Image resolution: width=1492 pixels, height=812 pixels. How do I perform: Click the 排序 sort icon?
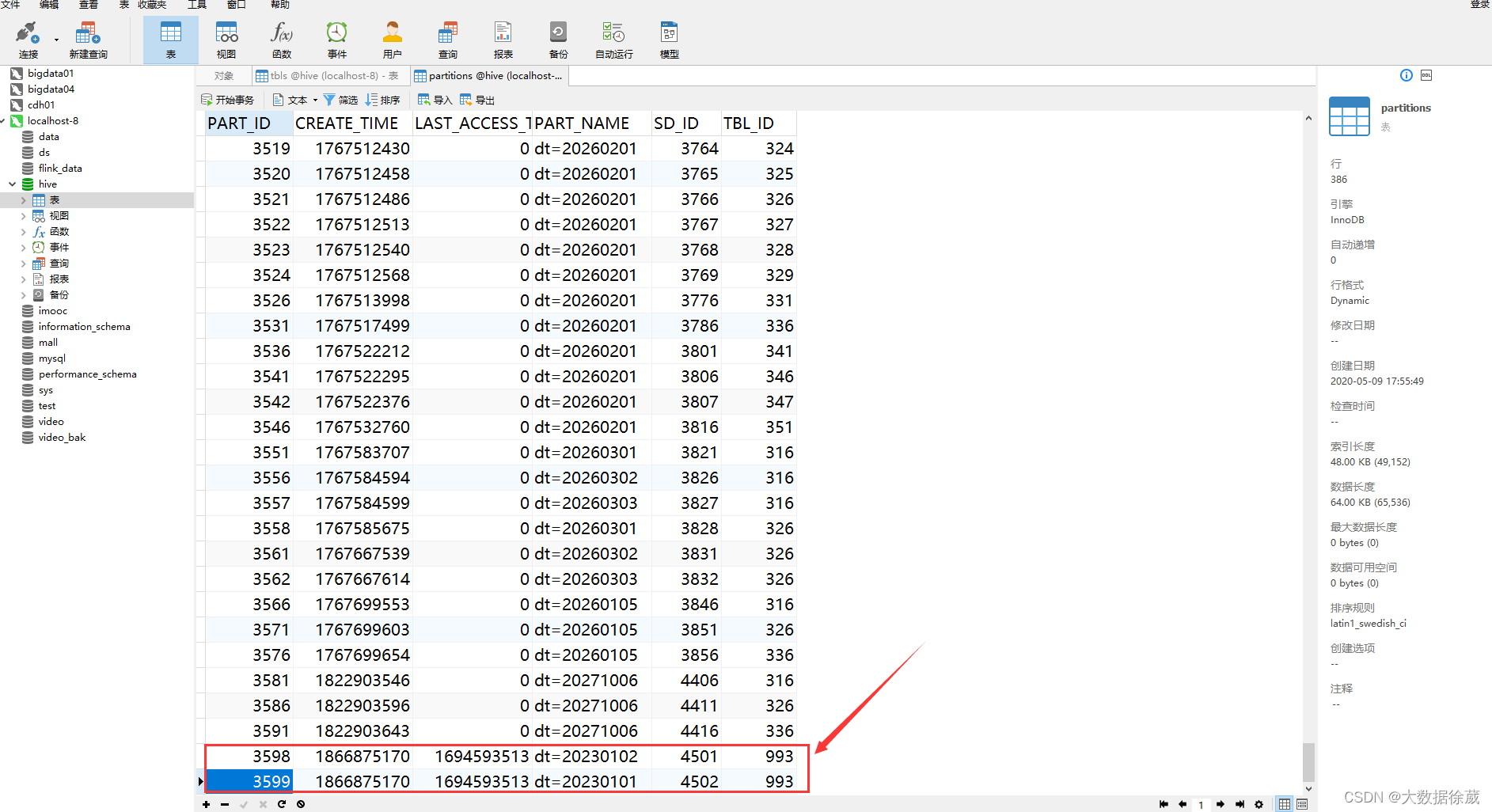click(371, 100)
